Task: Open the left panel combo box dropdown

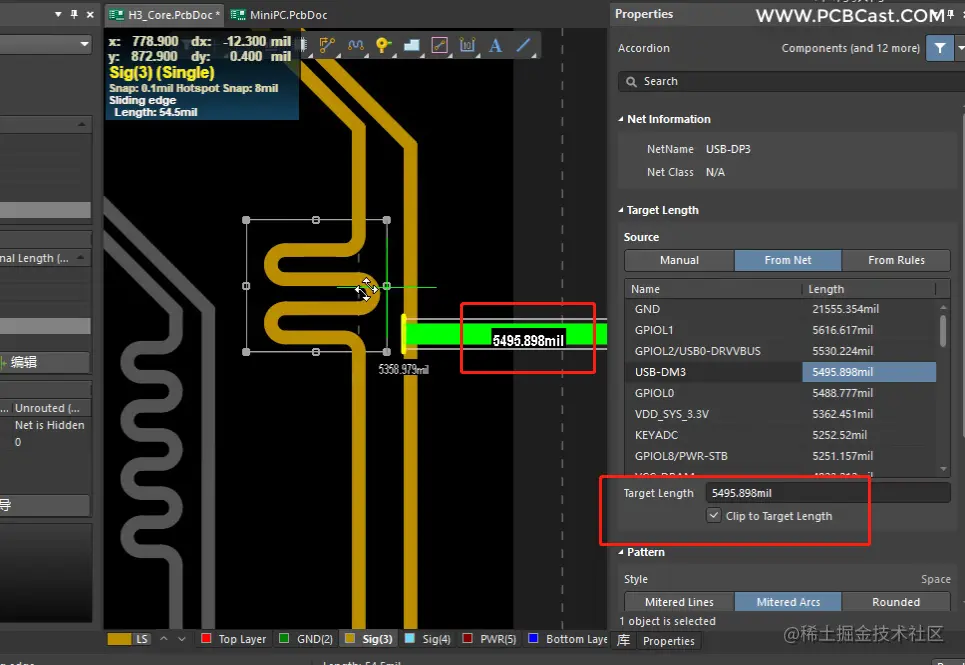Action: tap(84, 44)
